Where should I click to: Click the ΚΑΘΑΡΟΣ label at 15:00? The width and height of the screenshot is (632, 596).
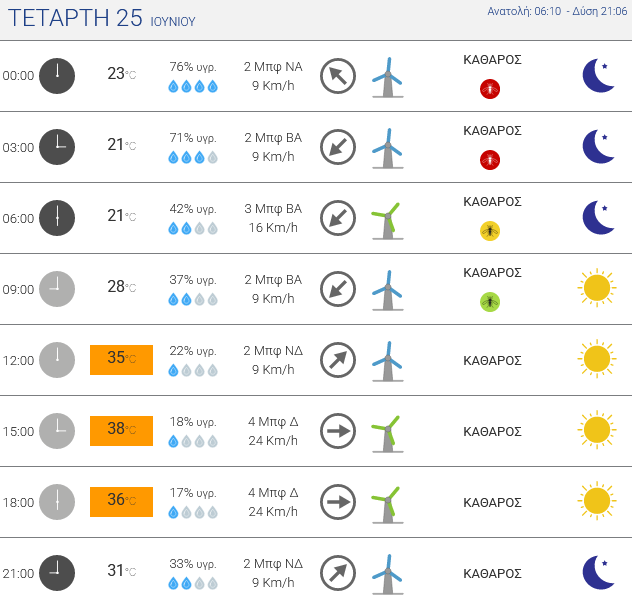tap(493, 431)
